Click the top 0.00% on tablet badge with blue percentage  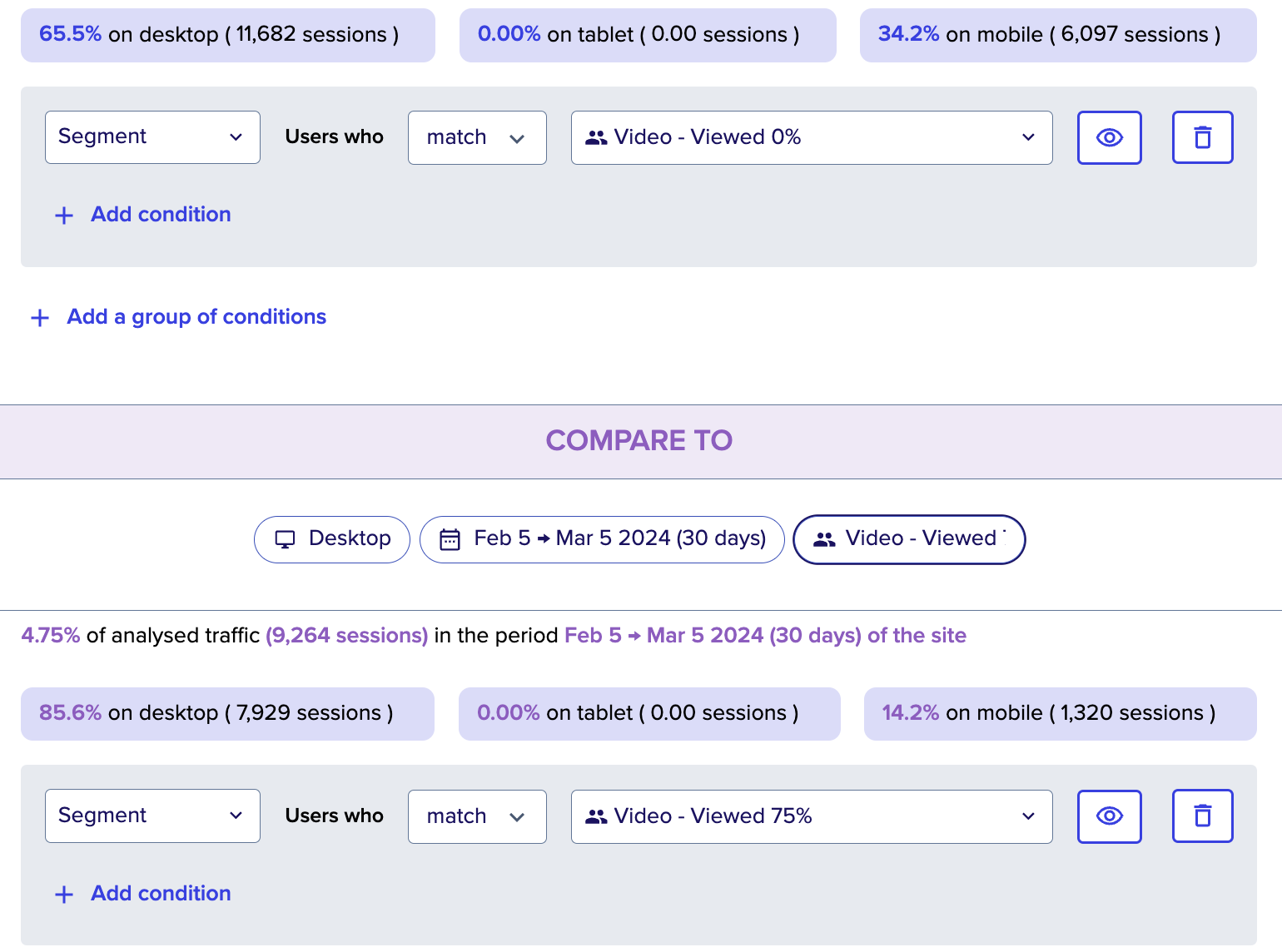648,35
